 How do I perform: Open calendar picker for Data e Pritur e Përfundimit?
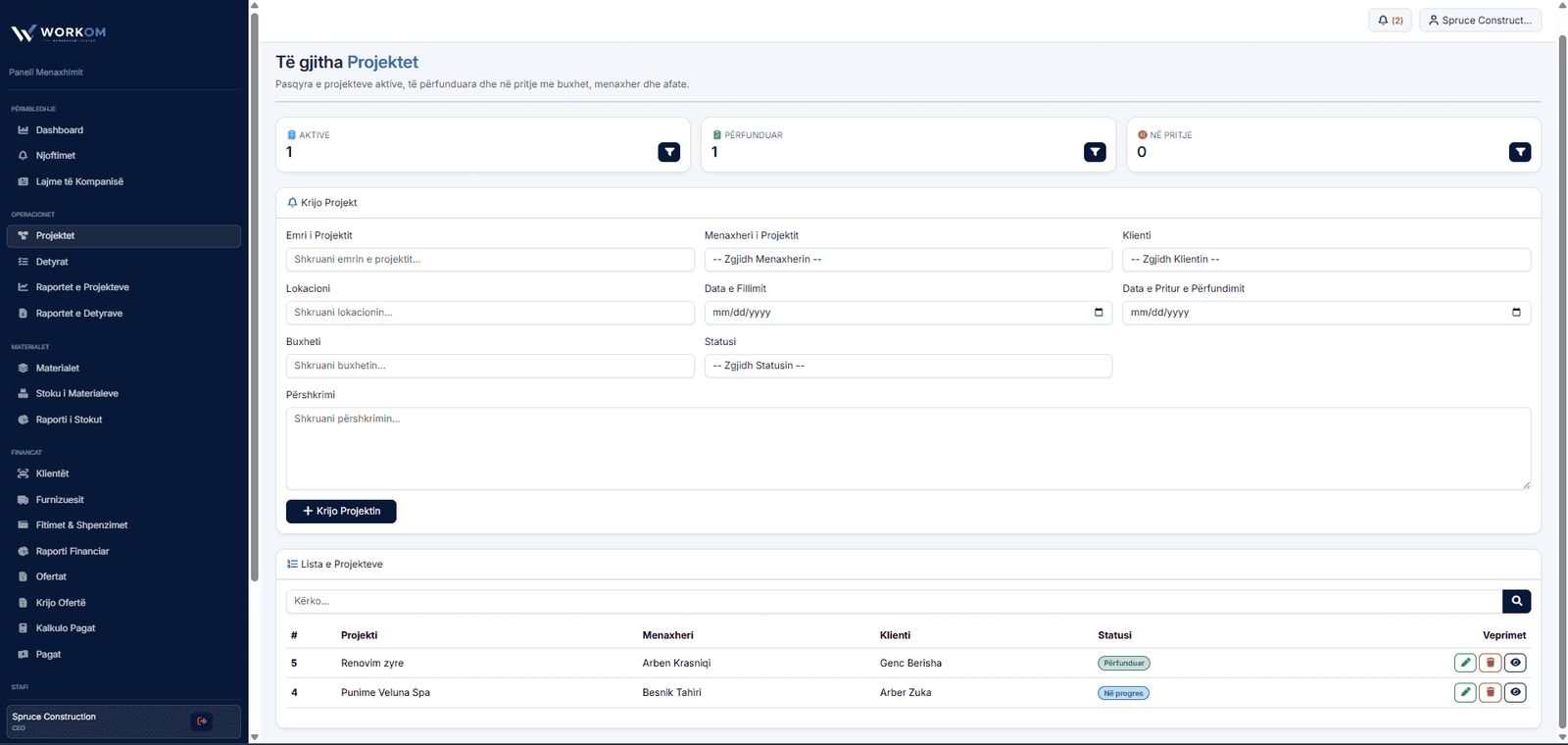point(1516,313)
